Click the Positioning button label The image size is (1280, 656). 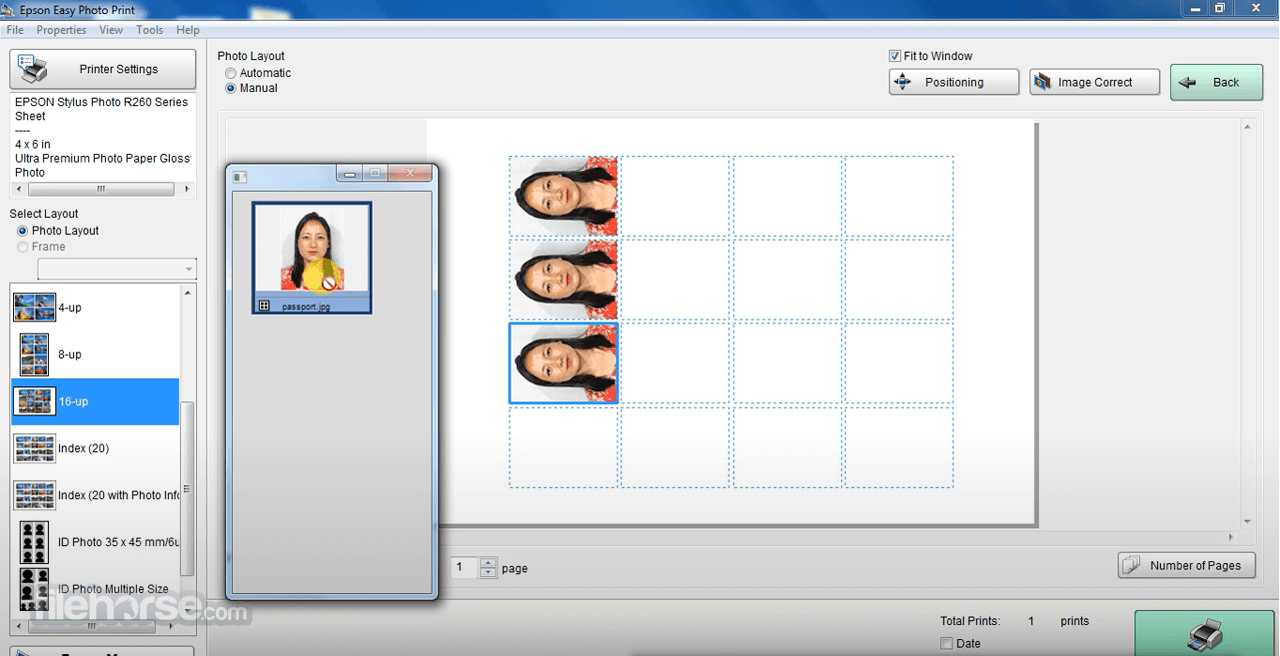click(954, 82)
